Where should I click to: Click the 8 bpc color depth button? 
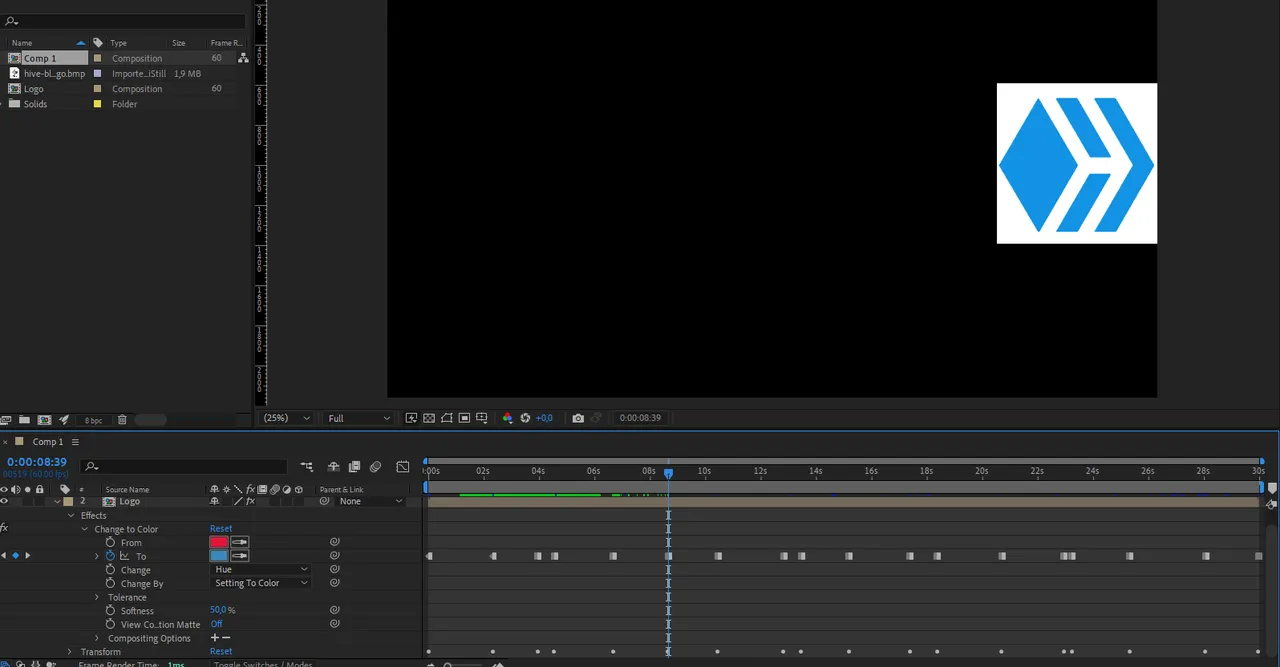pyautogui.click(x=93, y=420)
